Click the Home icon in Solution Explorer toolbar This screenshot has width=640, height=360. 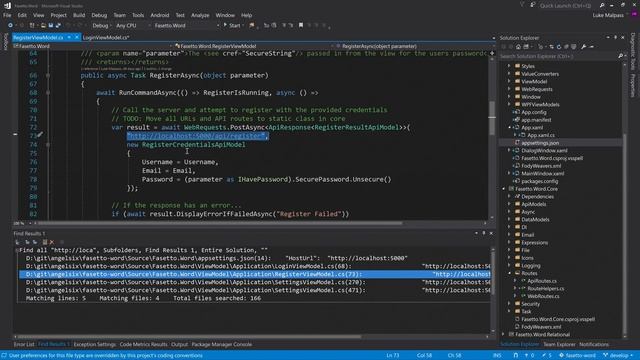point(518,47)
